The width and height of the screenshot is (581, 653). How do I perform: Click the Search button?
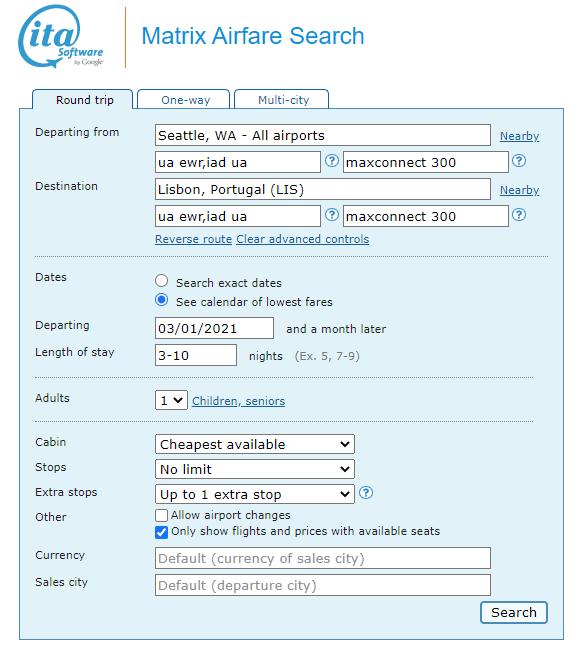coord(514,613)
